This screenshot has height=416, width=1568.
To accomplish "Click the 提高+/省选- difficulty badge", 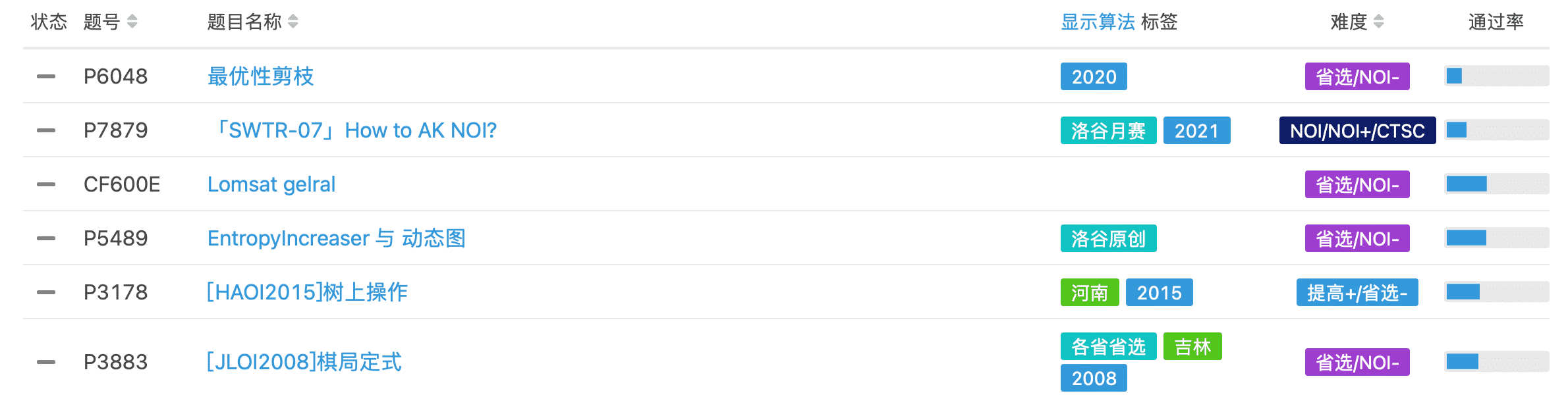I will pyautogui.click(x=1357, y=292).
